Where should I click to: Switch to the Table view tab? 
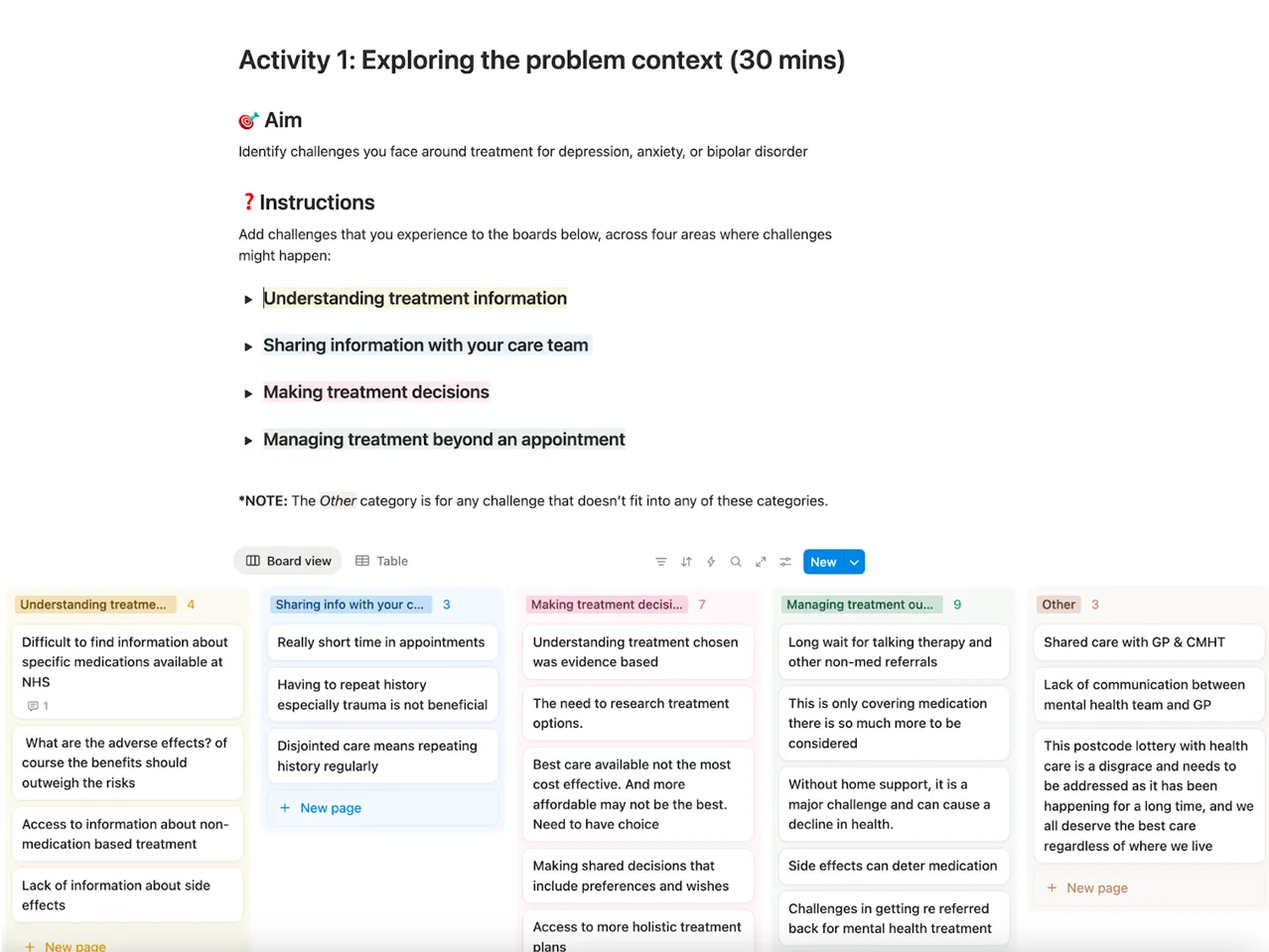point(381,561)
